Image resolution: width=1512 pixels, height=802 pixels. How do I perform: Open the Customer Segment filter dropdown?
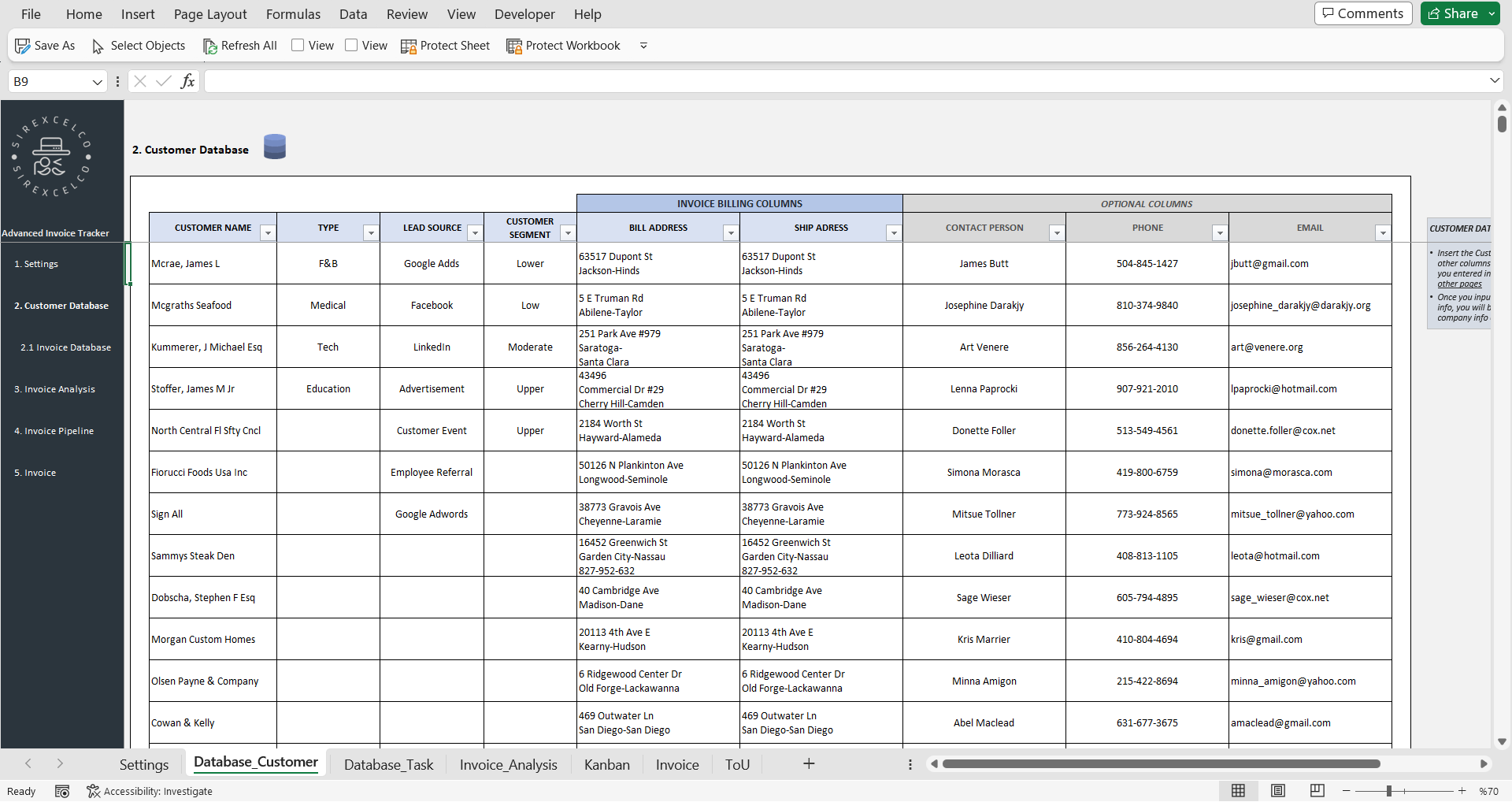point(568,233)
